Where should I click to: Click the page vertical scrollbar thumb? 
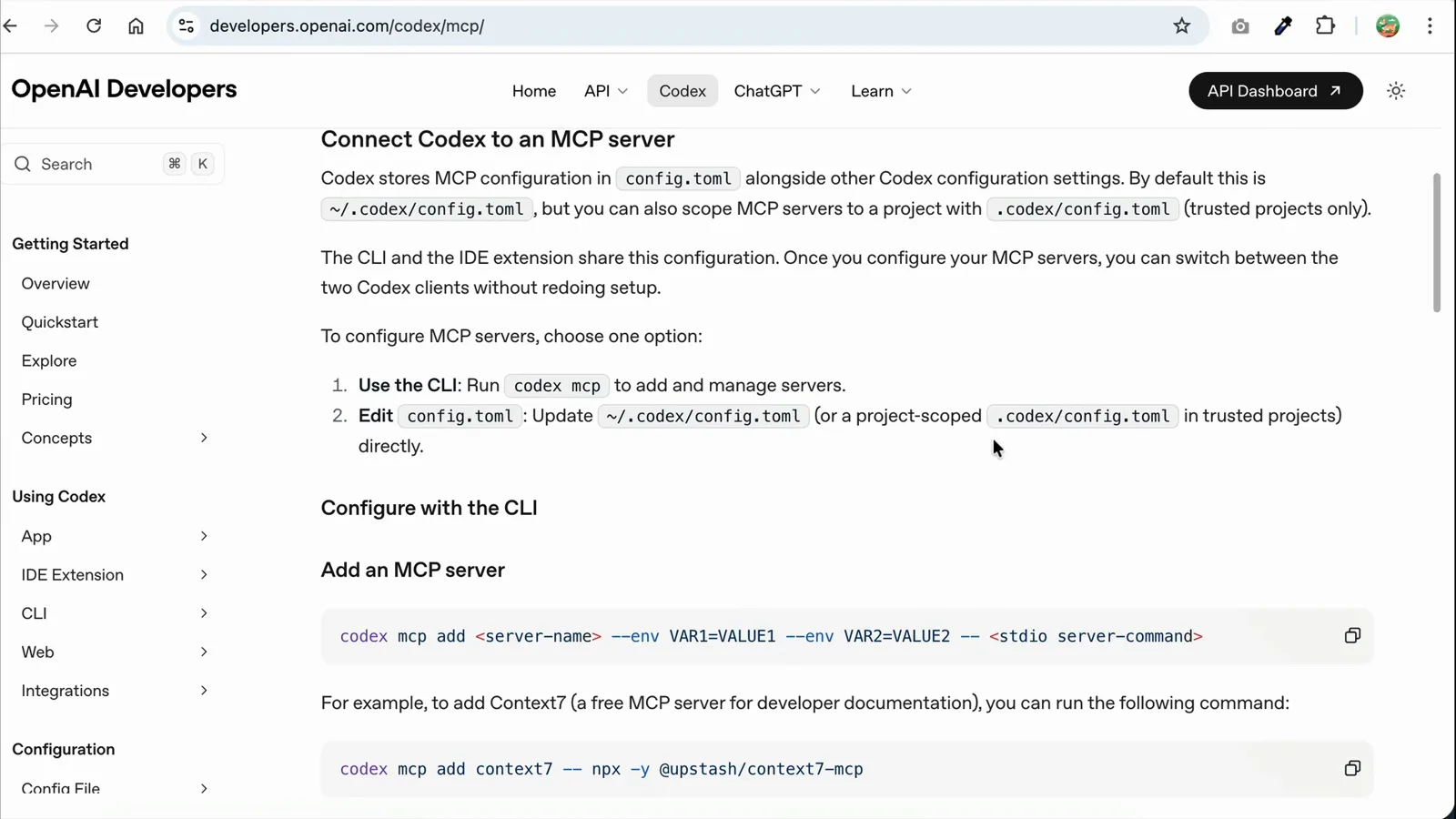coord(1437,242)
